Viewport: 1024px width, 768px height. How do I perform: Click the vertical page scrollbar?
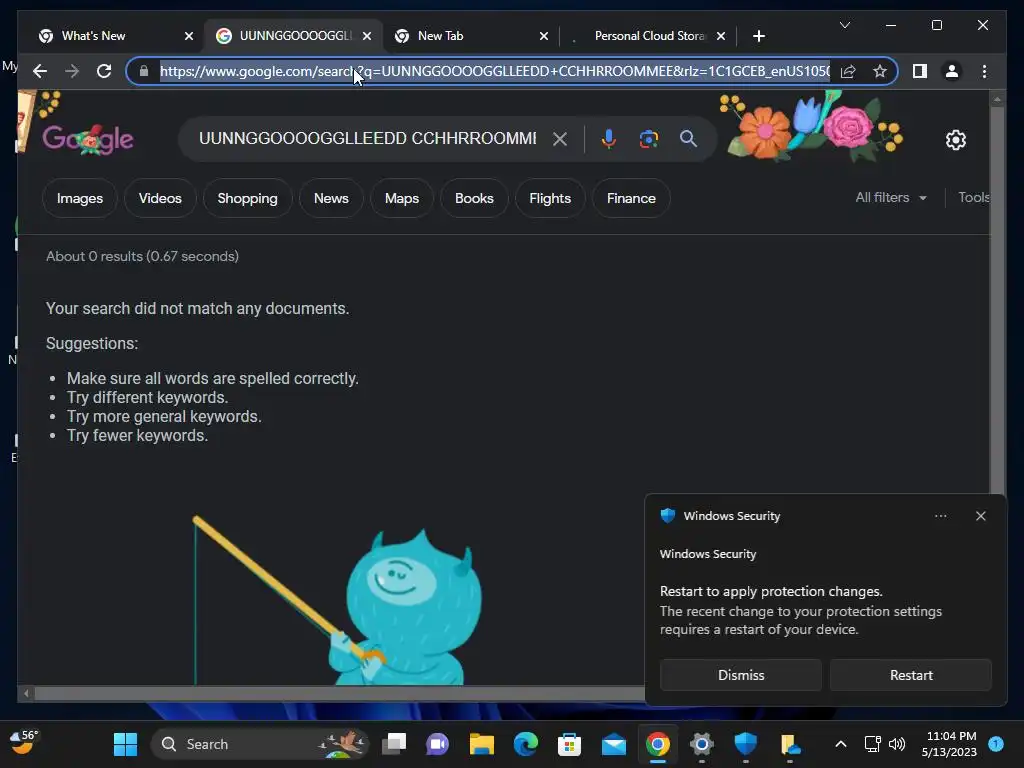click(x=997, y=300)
